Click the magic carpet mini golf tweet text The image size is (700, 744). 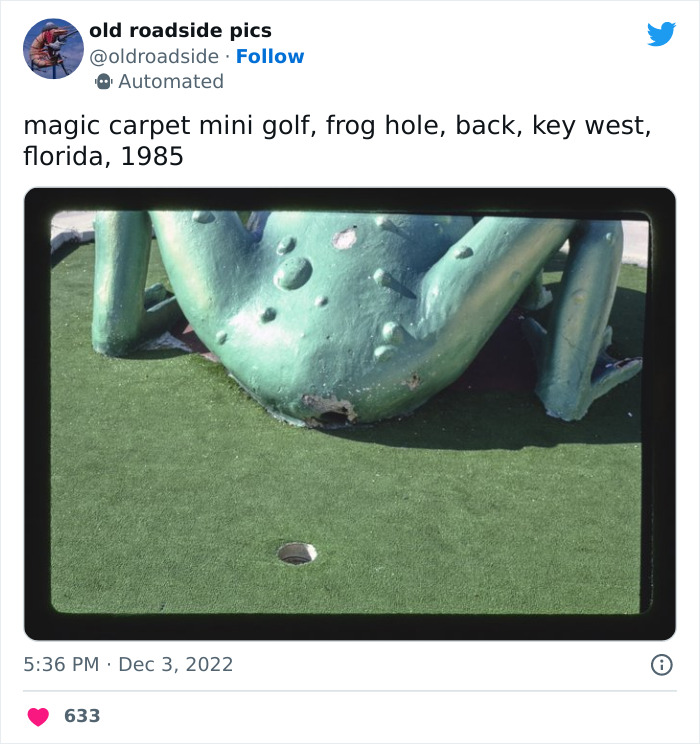(x=337, y=140)
